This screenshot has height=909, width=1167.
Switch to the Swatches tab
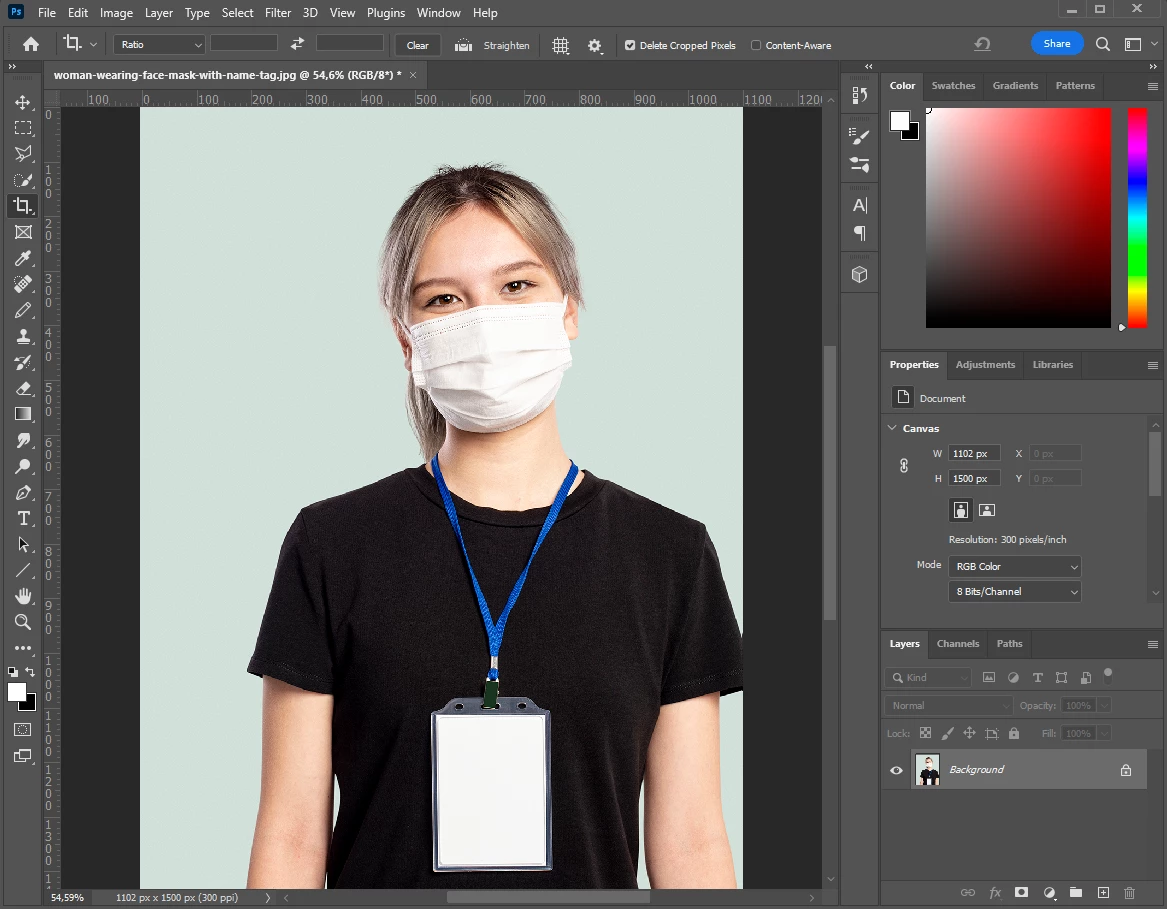953,86
